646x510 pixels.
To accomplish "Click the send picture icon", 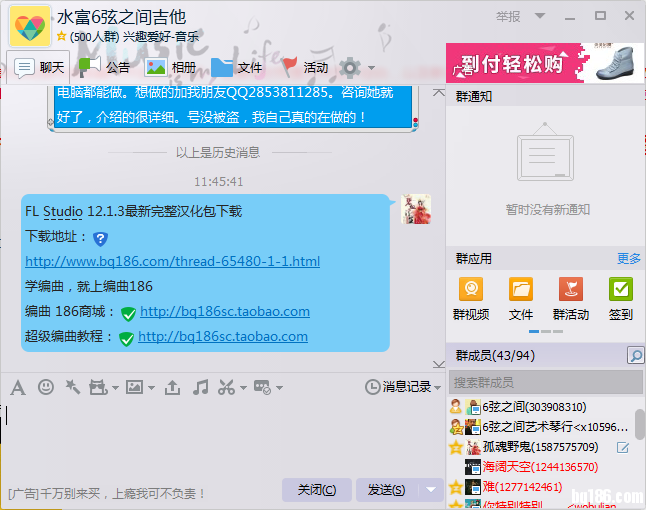I will [x=134, y=387].
